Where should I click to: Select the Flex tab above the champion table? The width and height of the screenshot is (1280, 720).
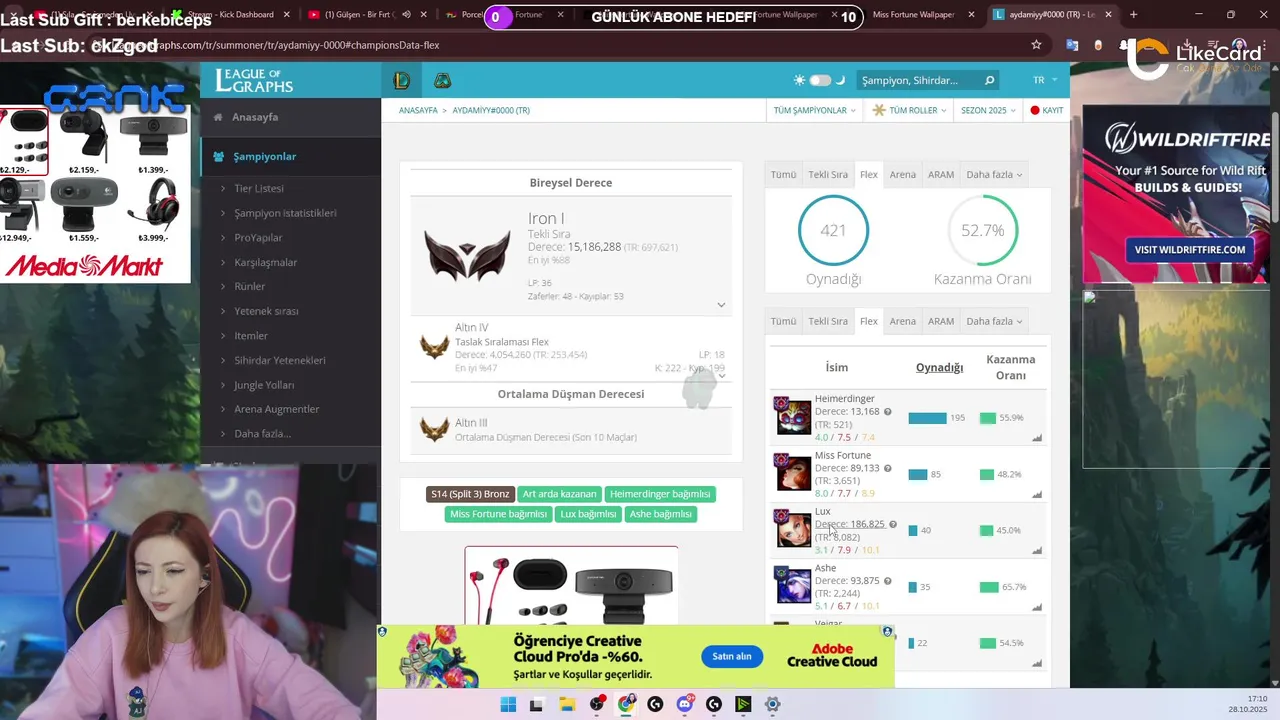point(868,321)
